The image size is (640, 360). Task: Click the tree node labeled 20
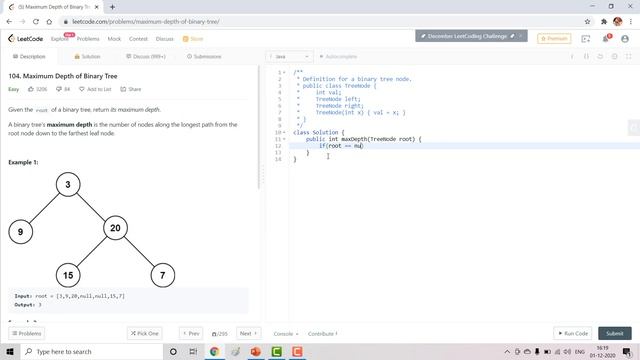coord(116,228)
